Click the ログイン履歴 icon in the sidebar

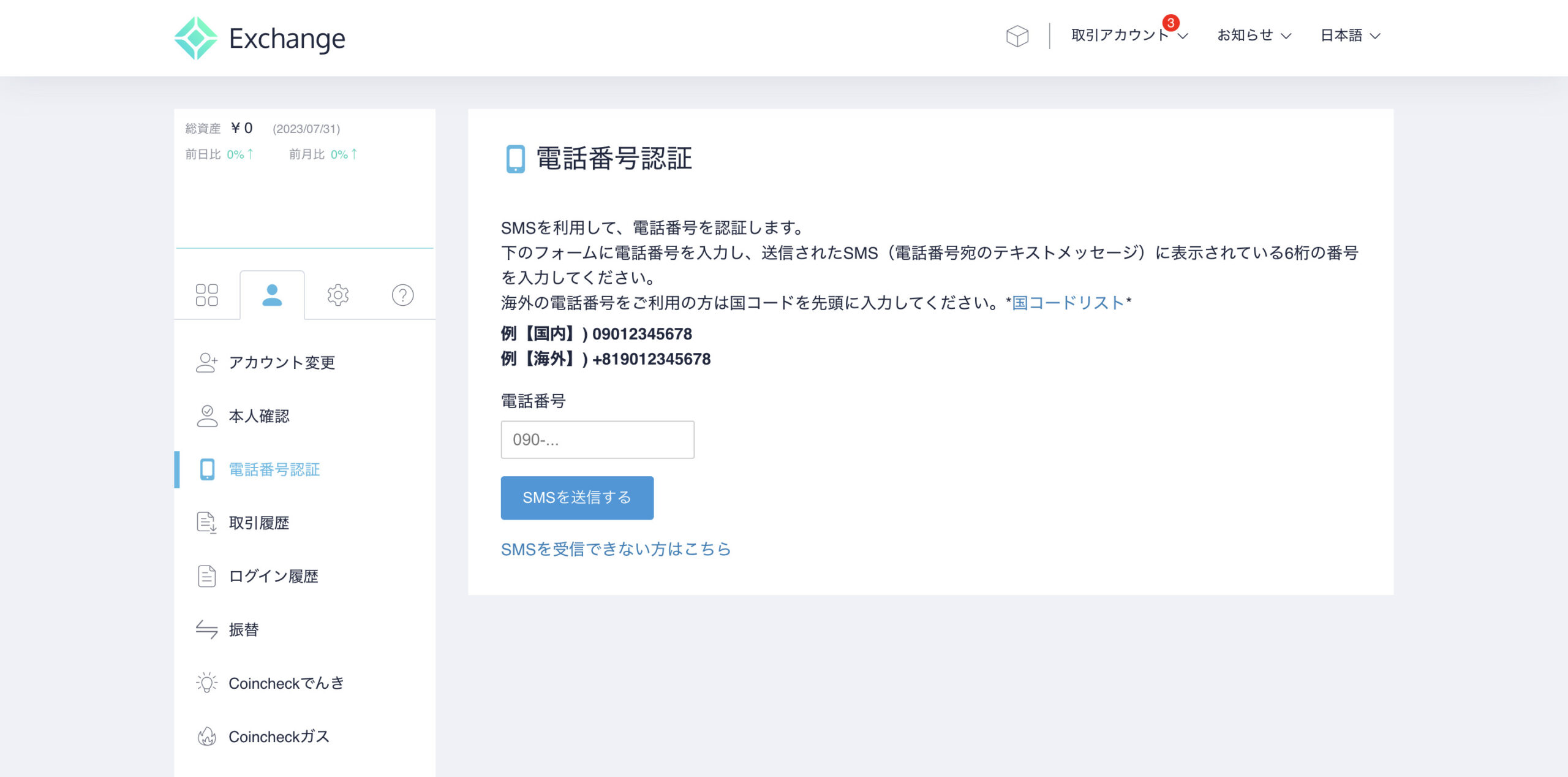(206, 576)
